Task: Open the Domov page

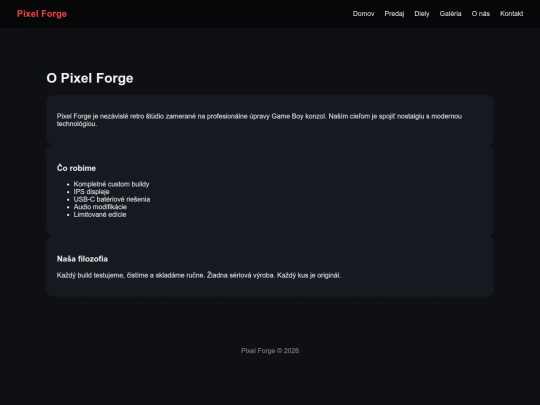Action: click(x=363, y=14)
